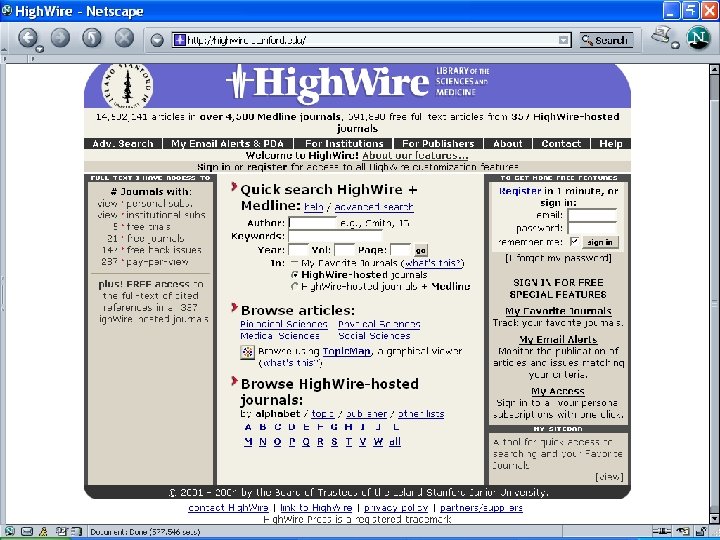
Task: Click into the password sign-in field
Action: [x=592, y=228]
